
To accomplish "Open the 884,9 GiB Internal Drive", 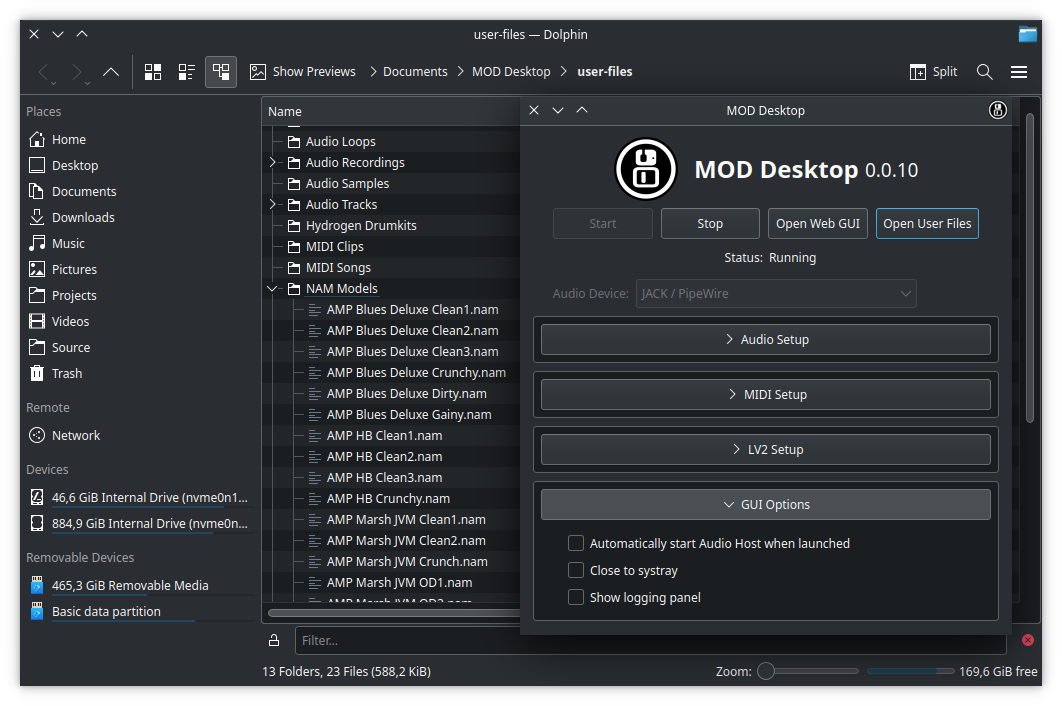I will (x=139, y=524).
